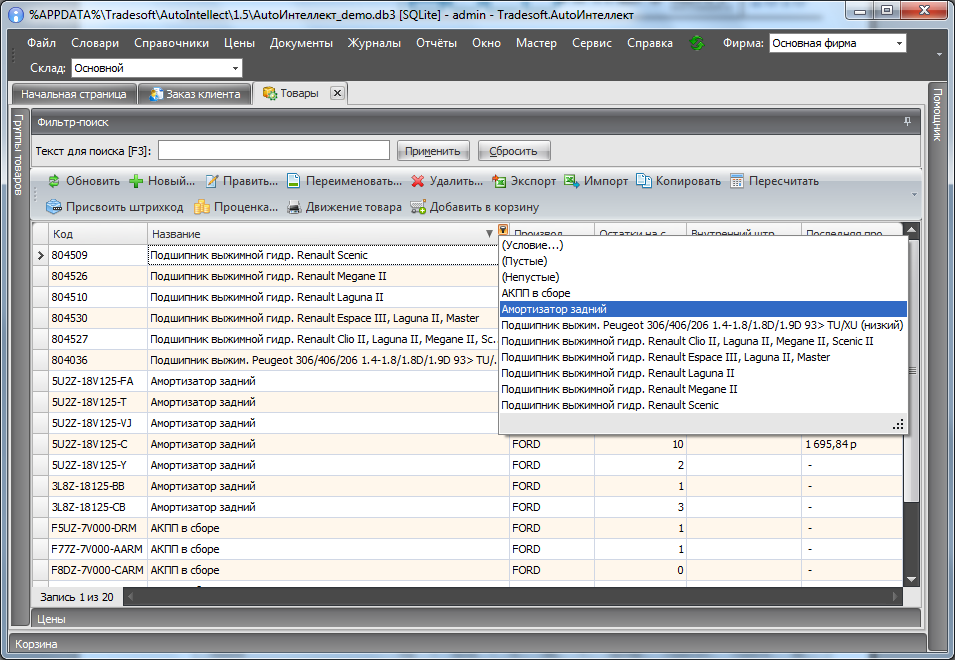Add a new item with Новый
The image size is (955, 660).
click(x=137, y=181)
